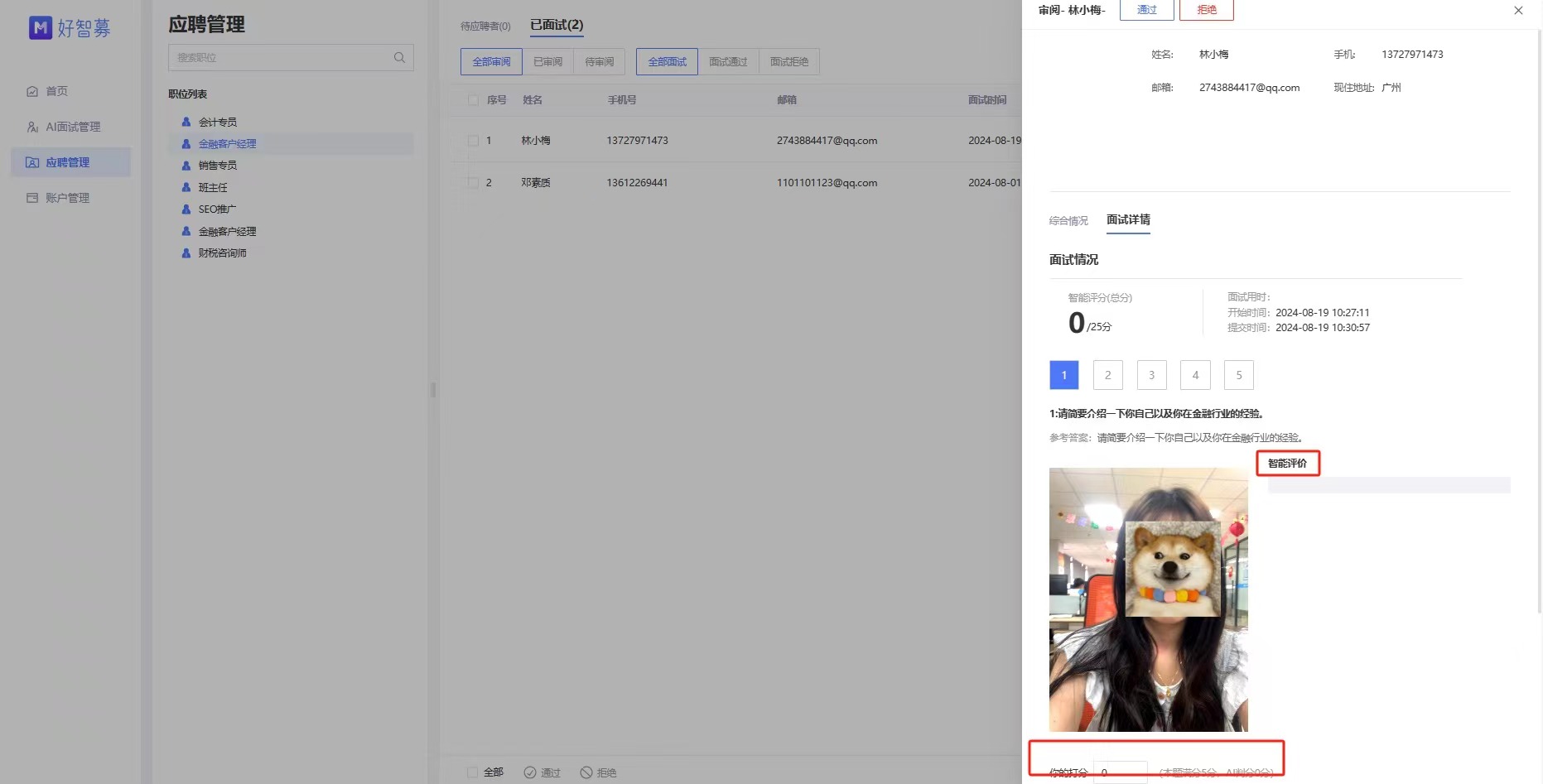The width and height of the screenshot is (1543, 784).
Task: Click the 搜索职位 search field
Action: pyautogui.click(x=291, y=57)
